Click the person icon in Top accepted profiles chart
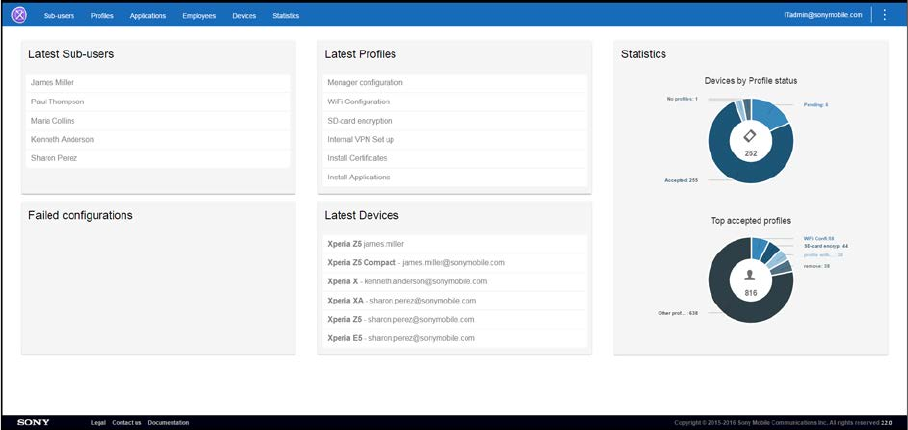Viewport: 908px width, 430px height. (x=750, y=276)
